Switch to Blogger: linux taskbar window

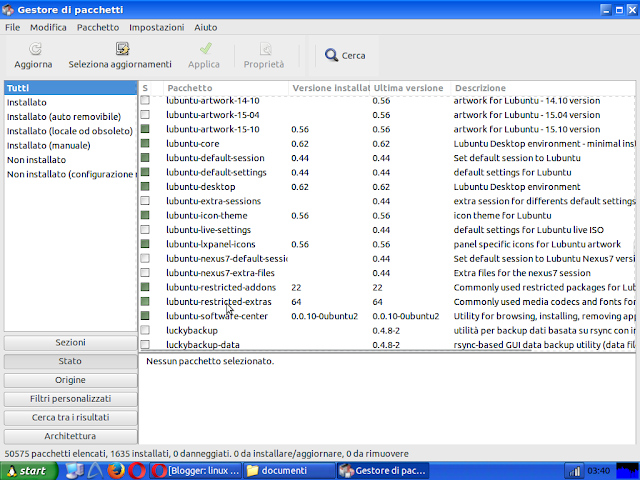point(196,471)
